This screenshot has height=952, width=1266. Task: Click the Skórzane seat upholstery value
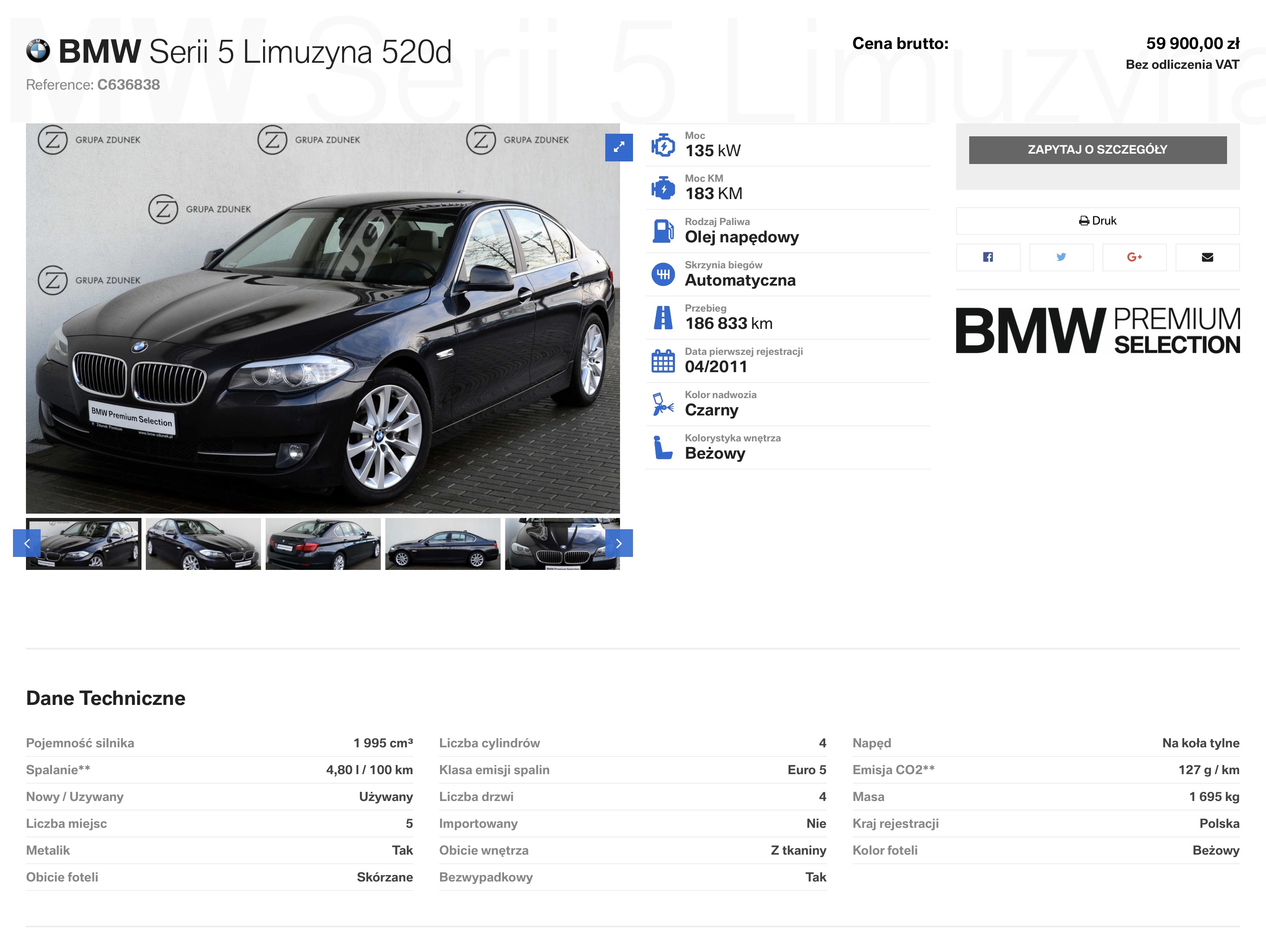(385, 878)
